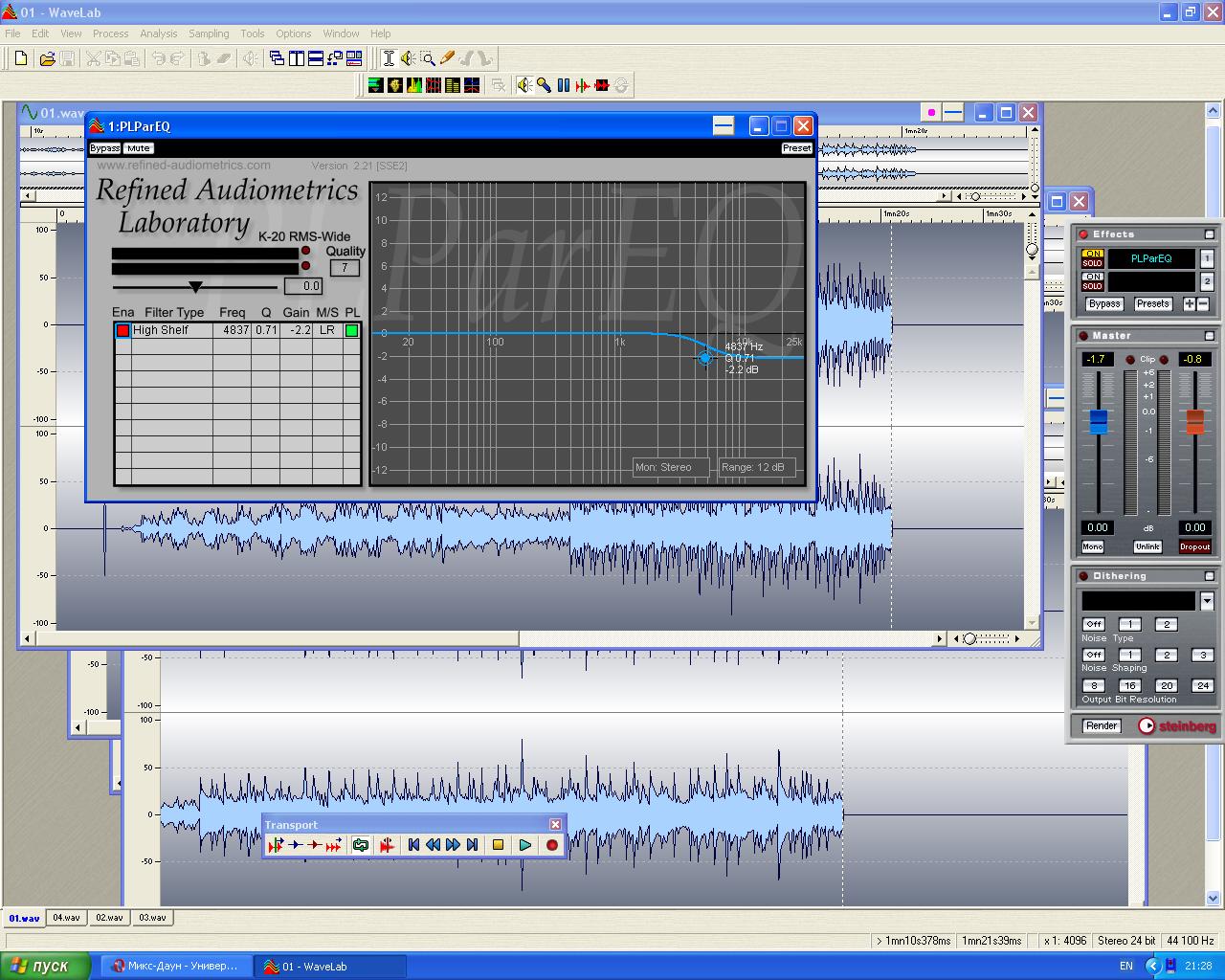1225x980 pixels.
Task: Enable the Mute toggle in PLParEQ
Action: [138, 148]
